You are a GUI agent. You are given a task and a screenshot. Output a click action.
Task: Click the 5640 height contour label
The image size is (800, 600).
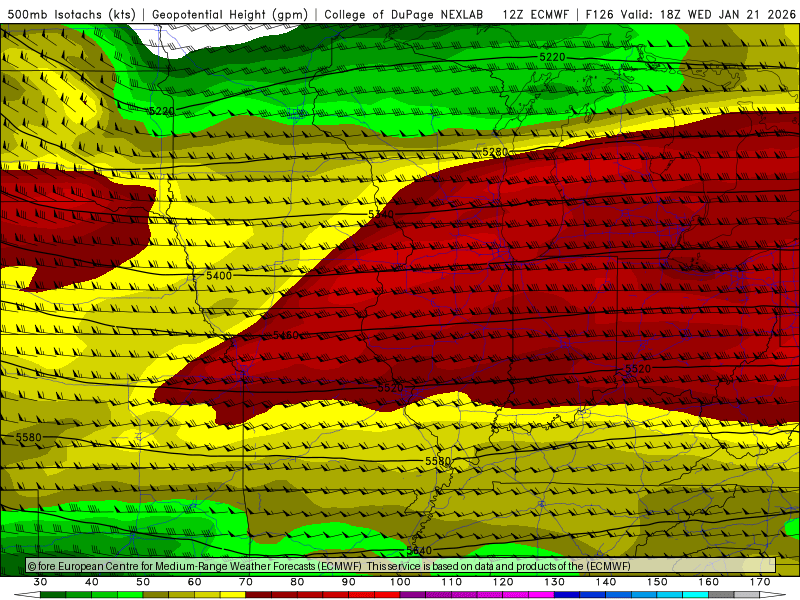tap(419, 551)
